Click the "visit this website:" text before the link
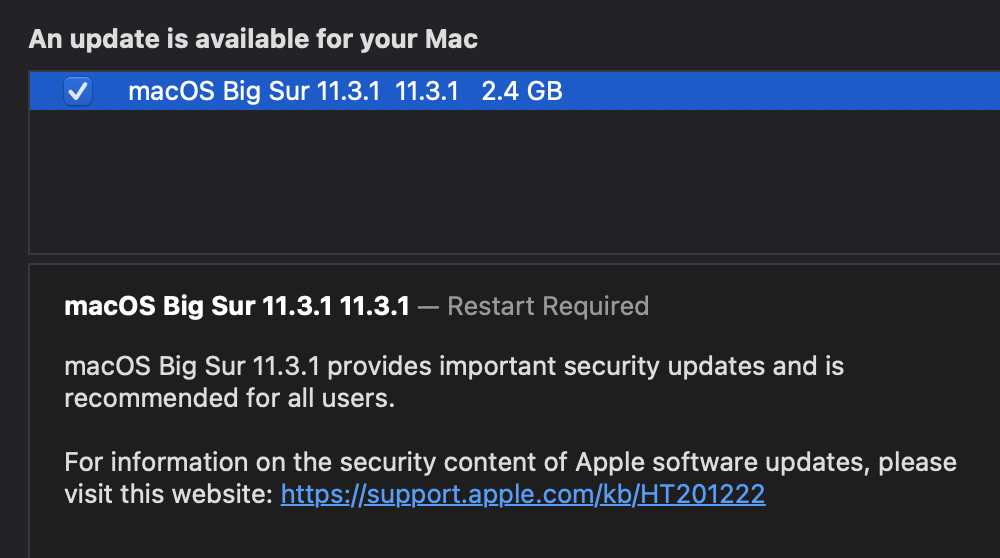Viewport: 1000px width, 558px height. click(170, 494)
